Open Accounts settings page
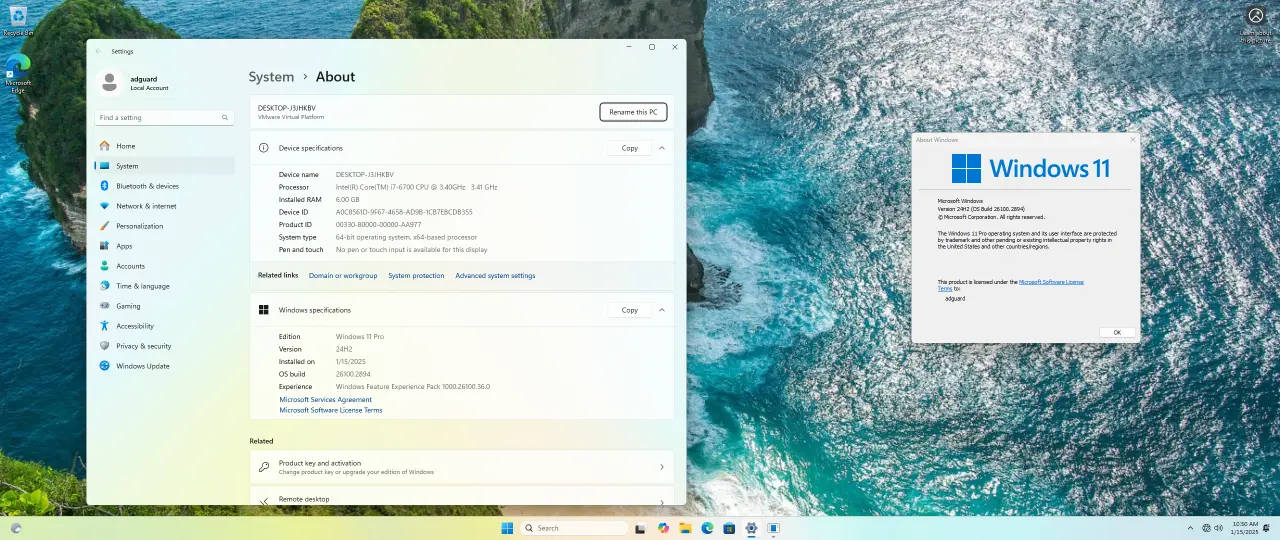The image size is (1280, 540). tap(165, 266)
